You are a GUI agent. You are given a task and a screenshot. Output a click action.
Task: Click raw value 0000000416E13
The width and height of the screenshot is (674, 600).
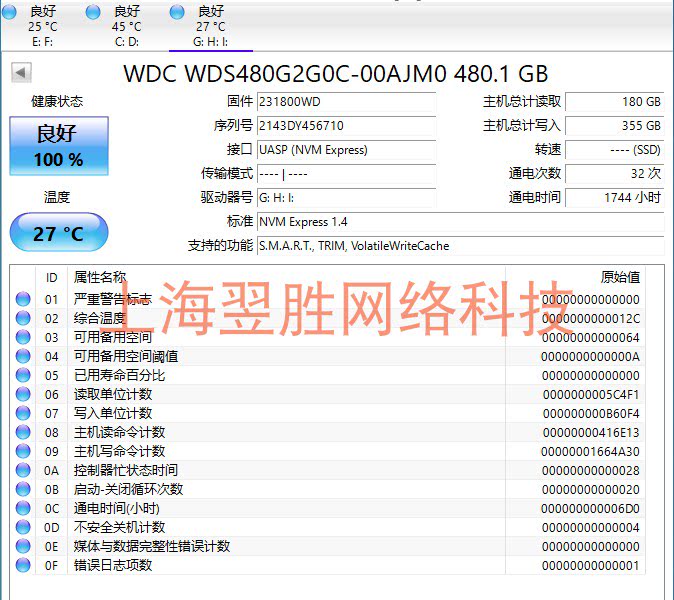(591, 432)
